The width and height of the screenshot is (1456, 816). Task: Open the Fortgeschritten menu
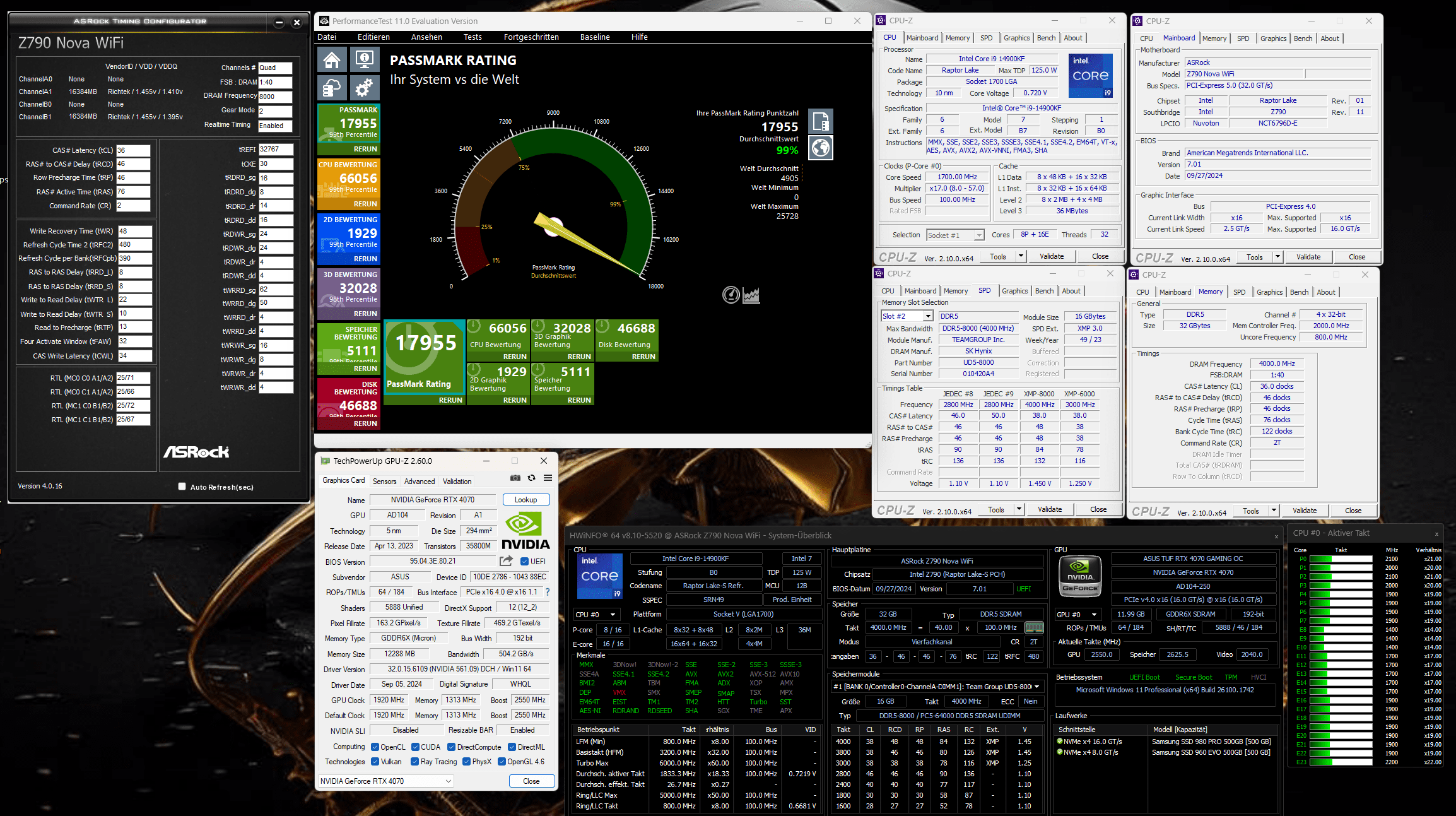531,37
